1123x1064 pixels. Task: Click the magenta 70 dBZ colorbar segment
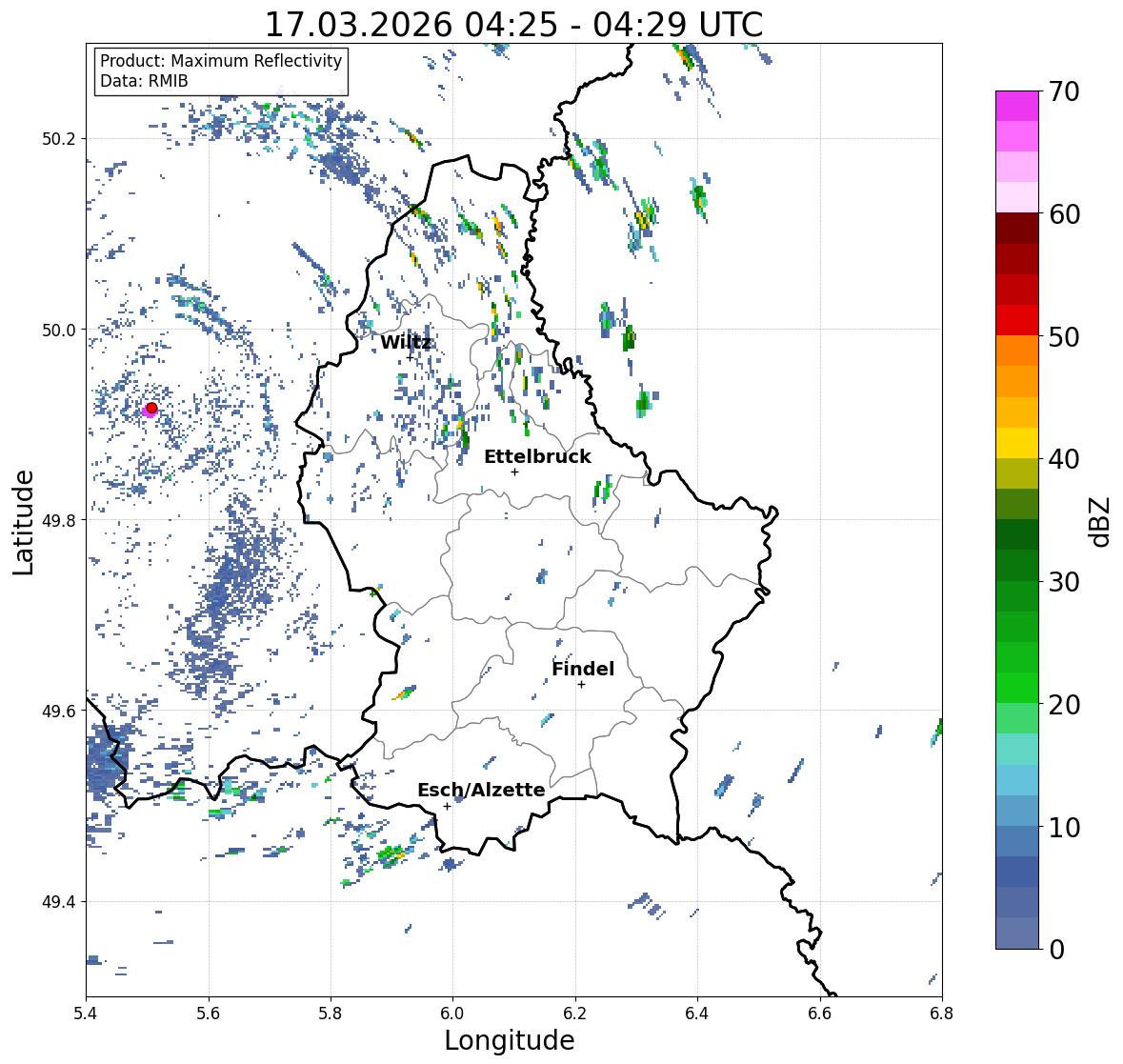[1017, 106]
